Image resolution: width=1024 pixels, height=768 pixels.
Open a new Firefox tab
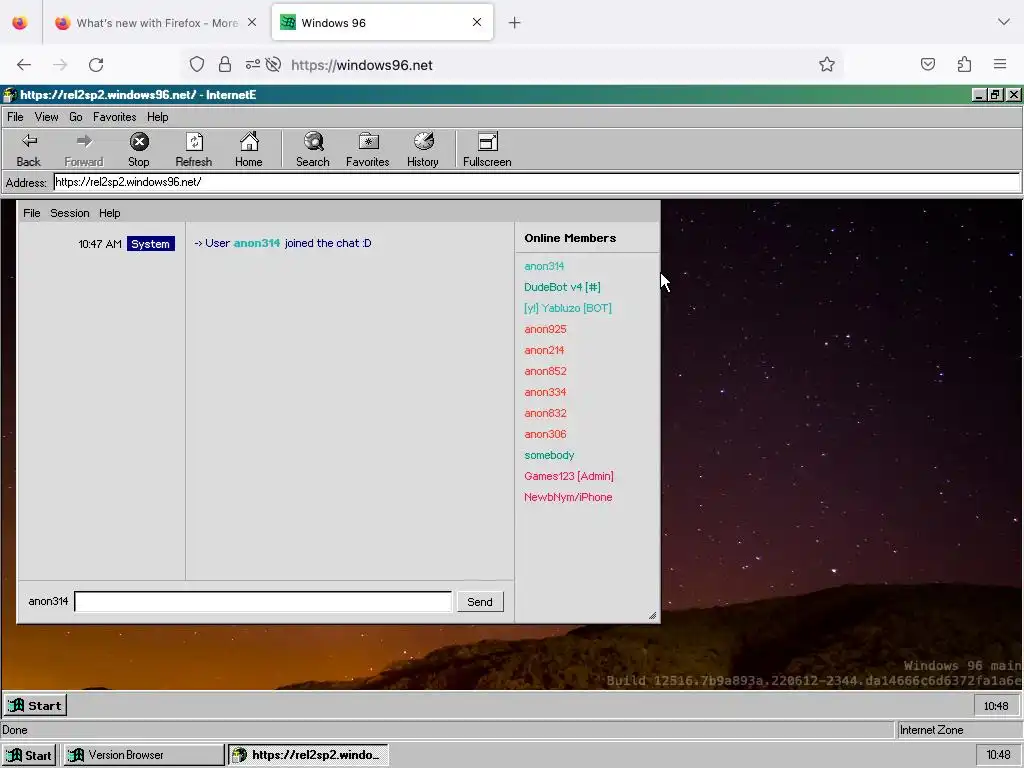point(515,23)
